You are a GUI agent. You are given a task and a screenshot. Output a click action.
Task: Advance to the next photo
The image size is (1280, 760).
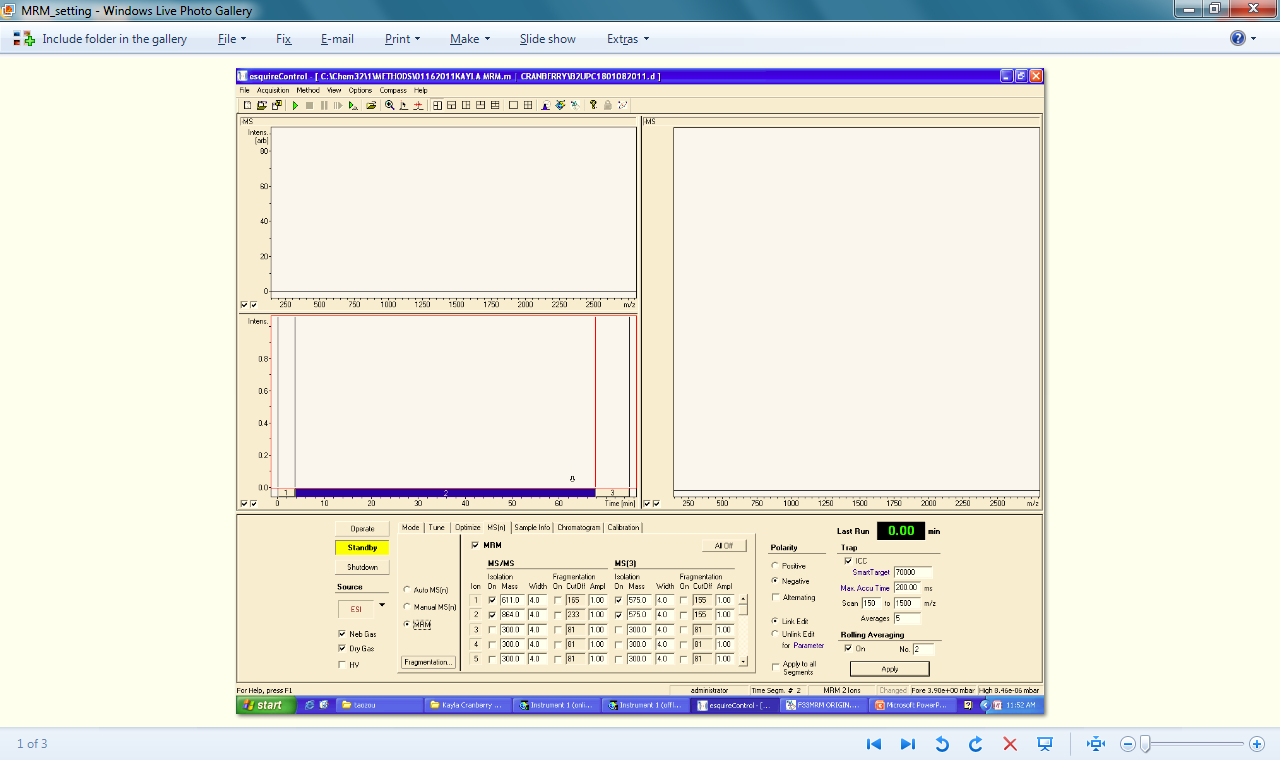(x=907, y=744)
